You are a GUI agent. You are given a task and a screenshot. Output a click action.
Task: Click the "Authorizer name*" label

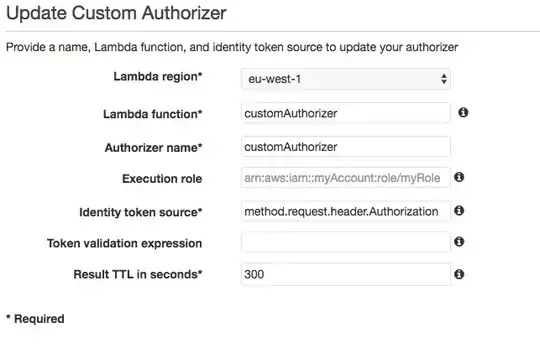point(154,148)
